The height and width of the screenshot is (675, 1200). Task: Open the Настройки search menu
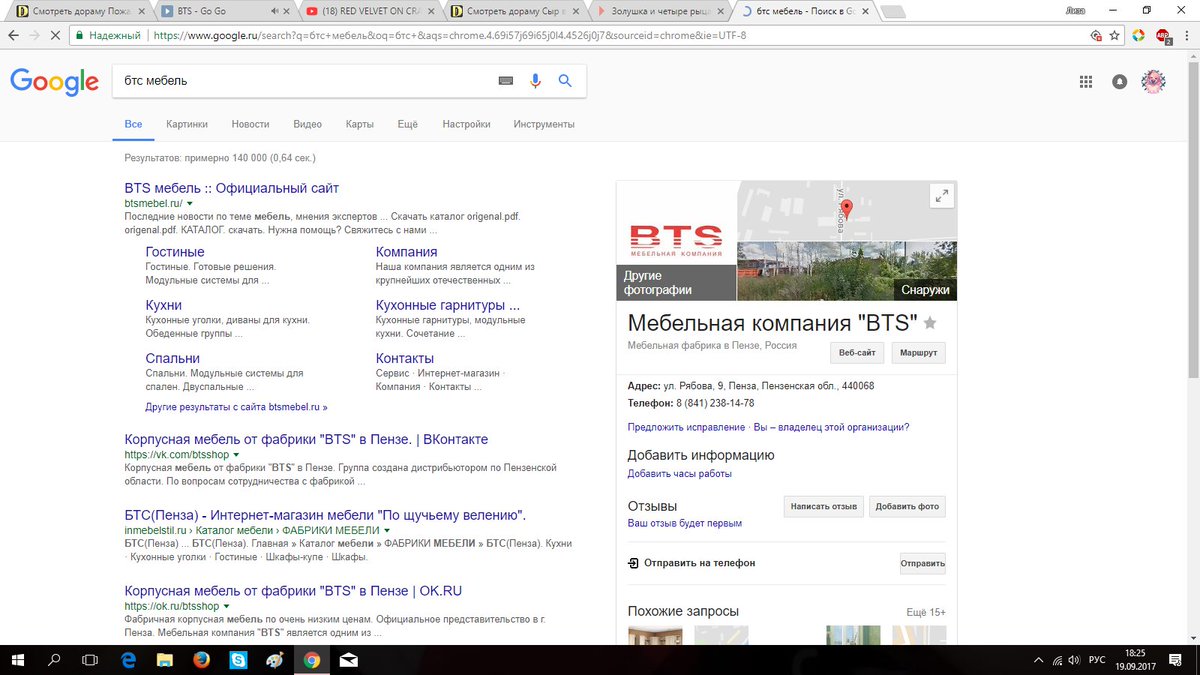pyautogui.click(x=466, y=125)
